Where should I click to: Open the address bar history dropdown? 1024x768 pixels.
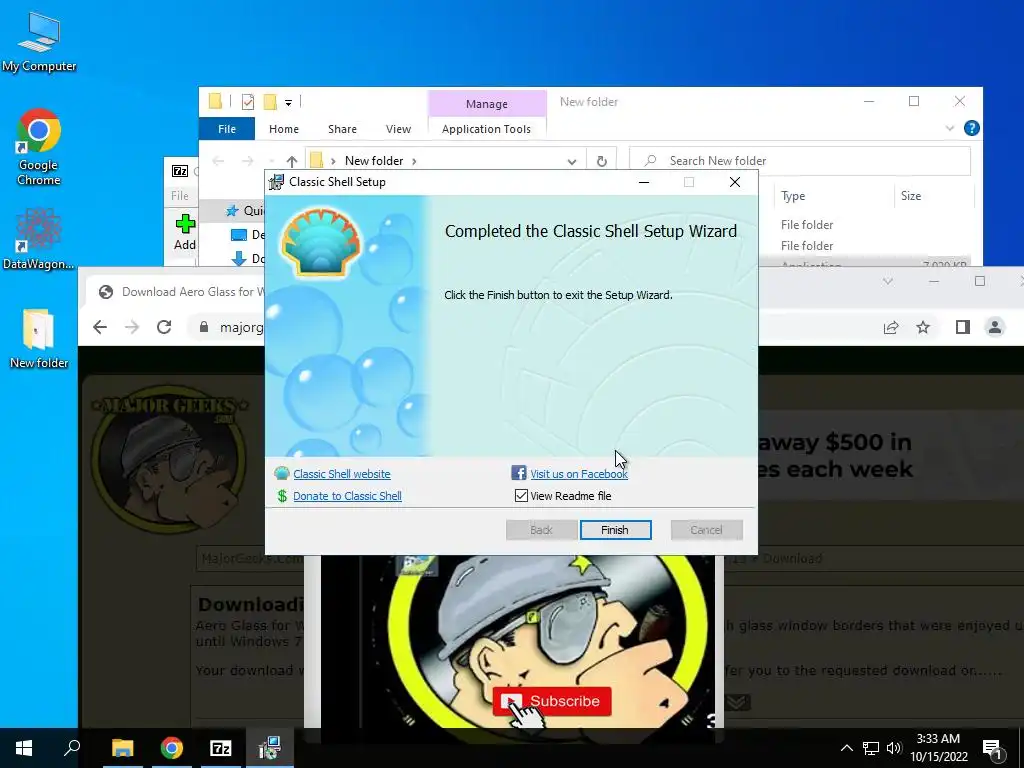[x=571, y=161]
